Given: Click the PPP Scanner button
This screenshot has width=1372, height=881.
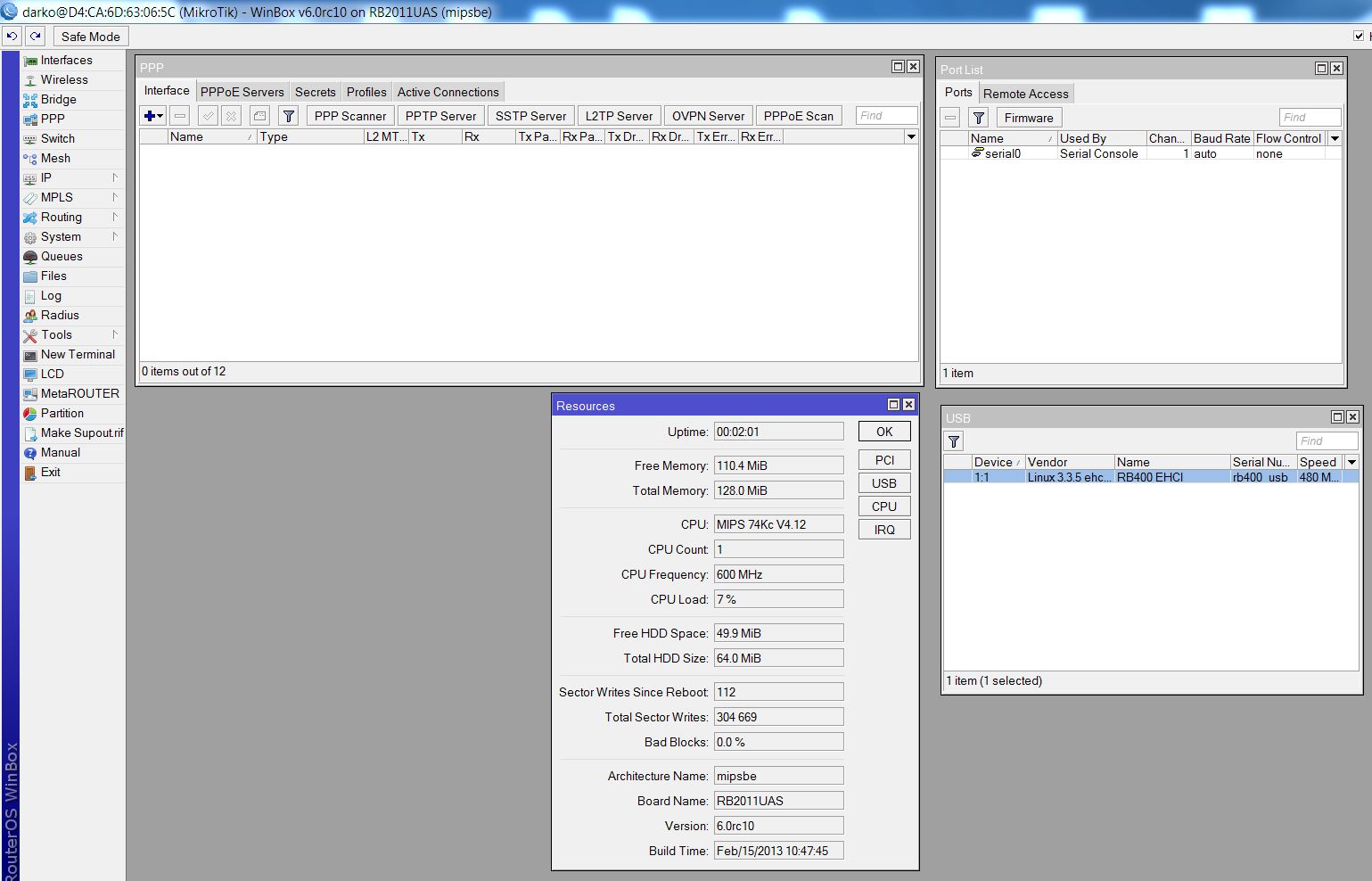Looking at the screenshot, I should [x=350, y=116].
